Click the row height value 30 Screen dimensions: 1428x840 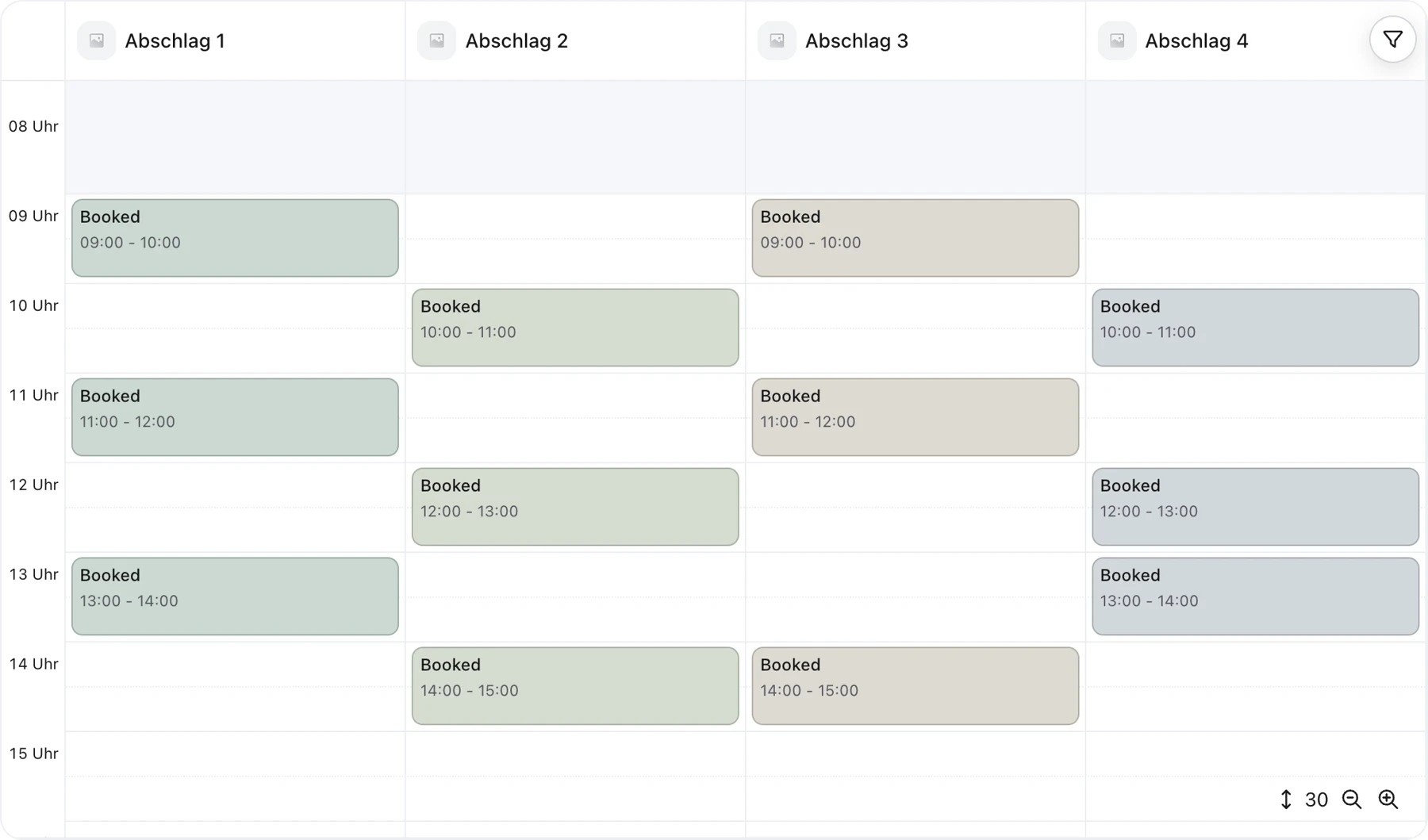1316,800
